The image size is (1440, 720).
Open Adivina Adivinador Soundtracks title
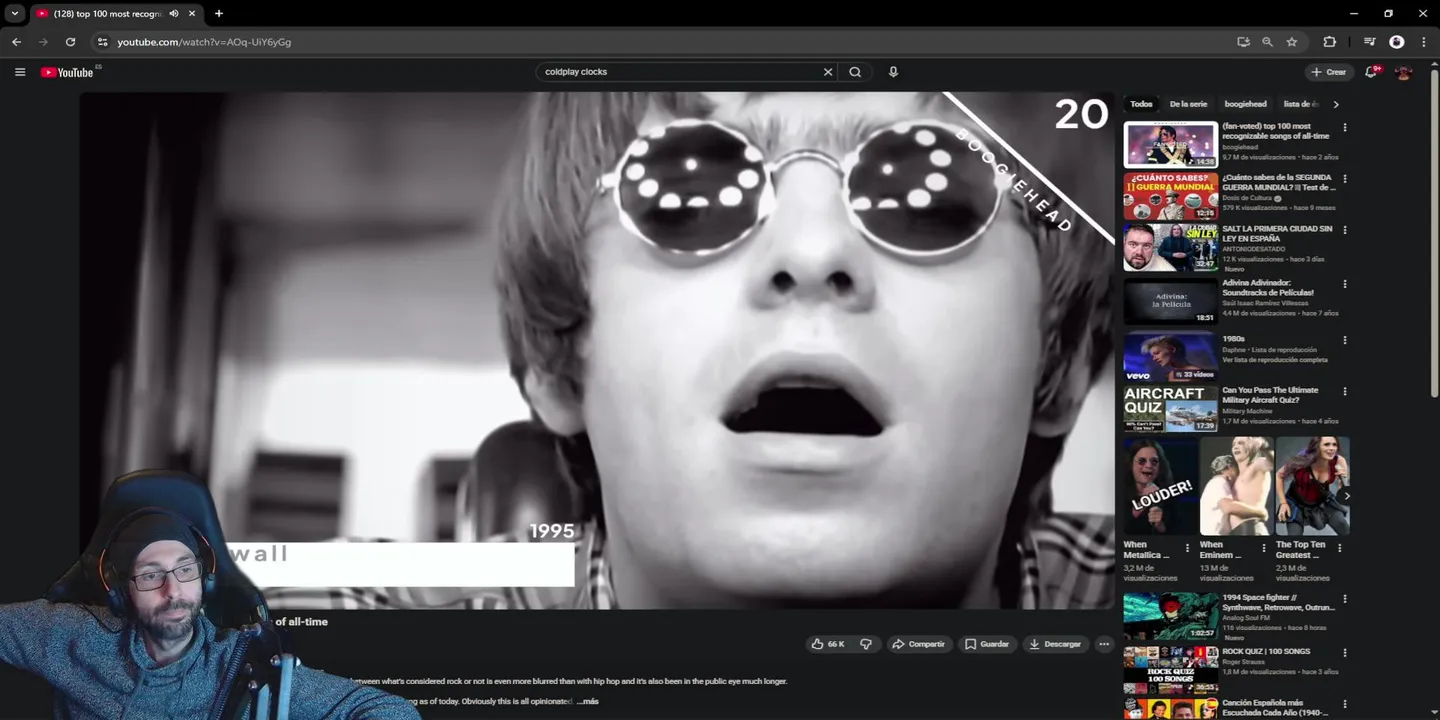point(1268,288)
